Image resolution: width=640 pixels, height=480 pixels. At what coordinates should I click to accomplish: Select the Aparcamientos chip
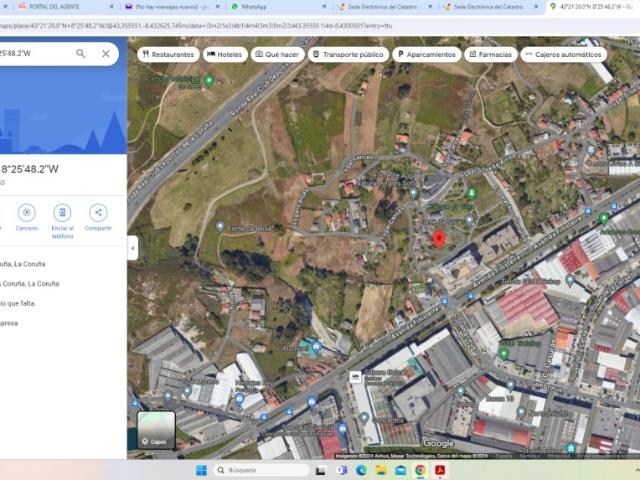(426, 55)
